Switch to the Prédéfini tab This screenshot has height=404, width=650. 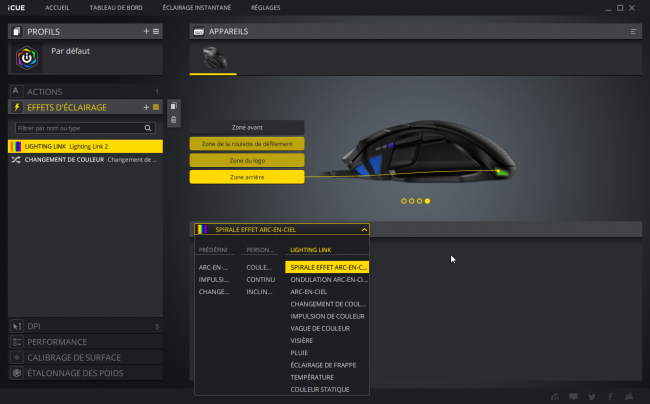point(213,250)
